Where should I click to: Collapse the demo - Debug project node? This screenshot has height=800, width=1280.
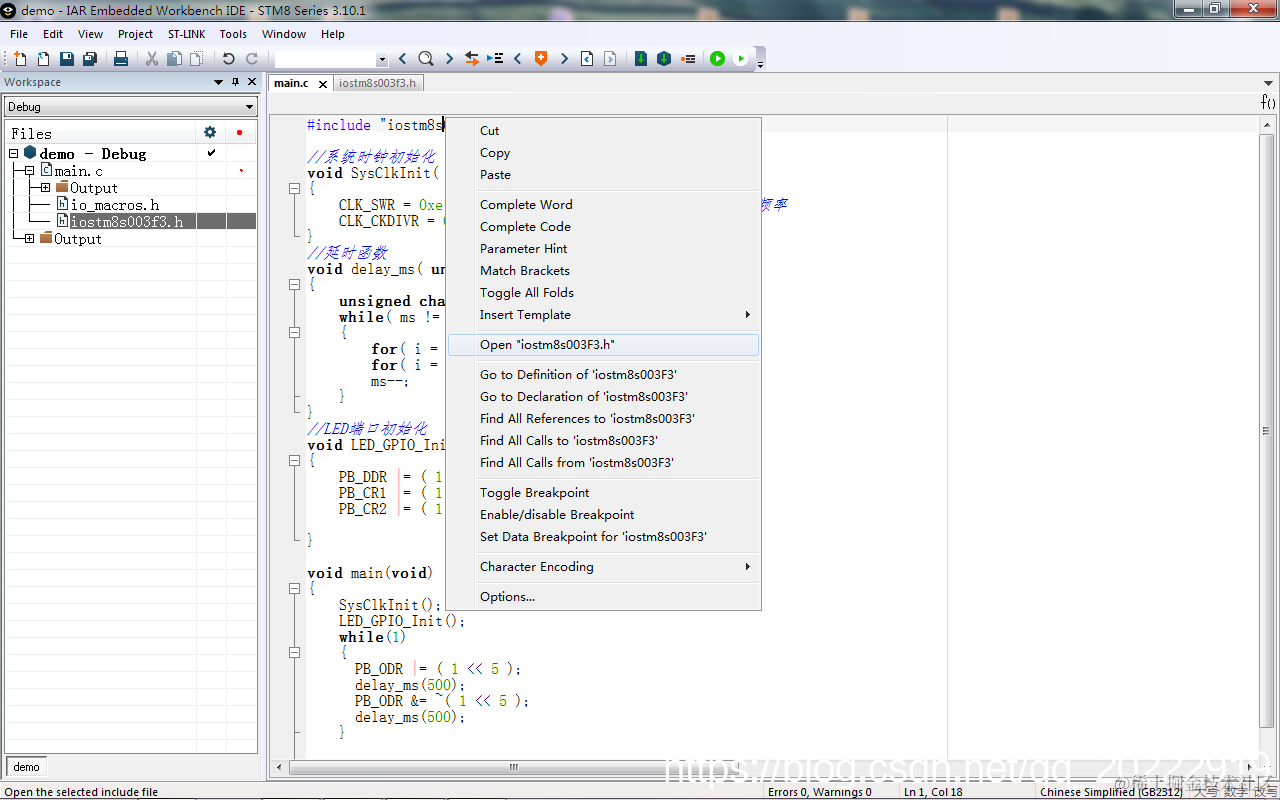coord(14,154)
